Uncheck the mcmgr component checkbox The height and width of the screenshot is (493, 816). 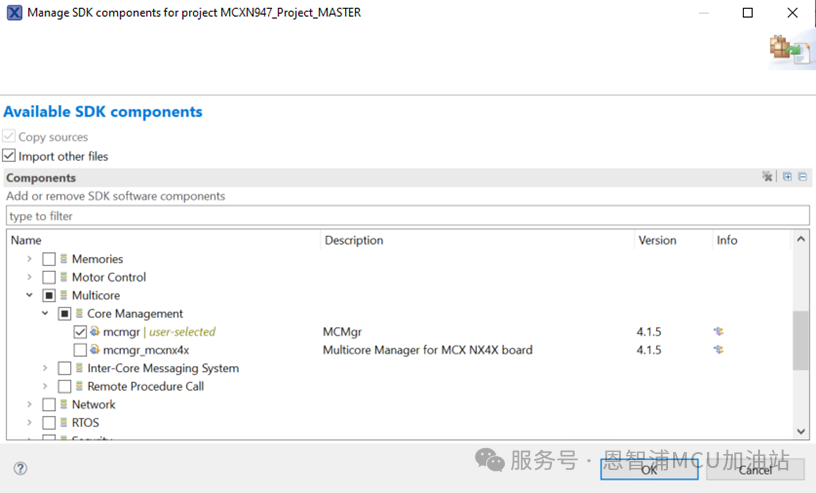click(80, 332)
